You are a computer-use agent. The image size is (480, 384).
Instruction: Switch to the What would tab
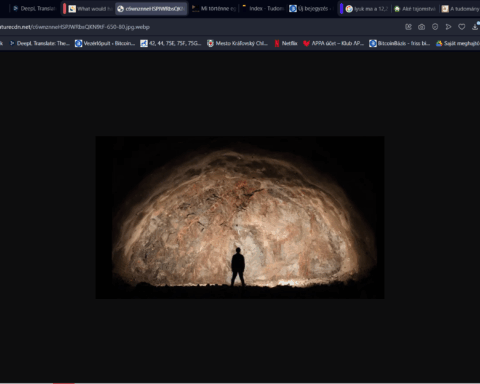tap(90, 9)
